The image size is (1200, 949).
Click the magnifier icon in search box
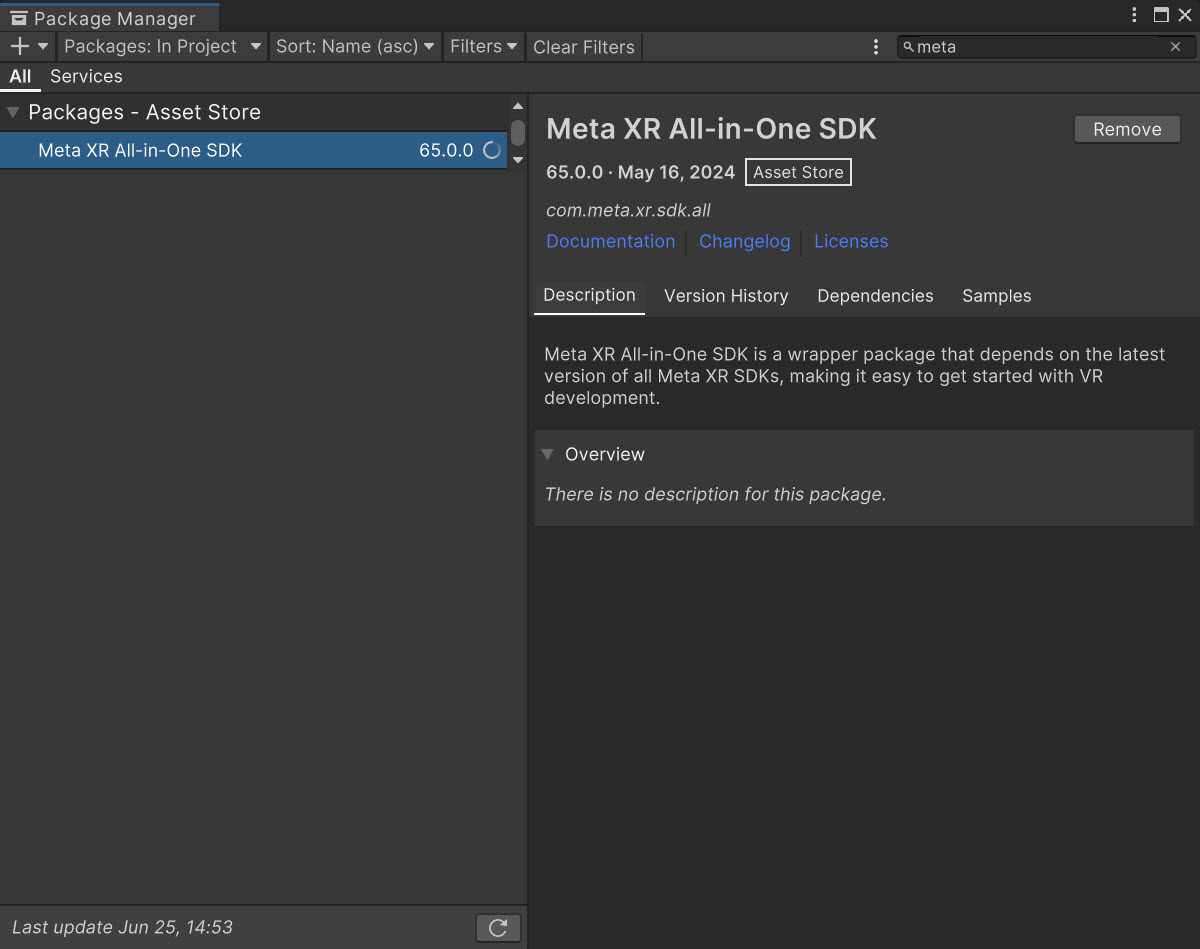908,47
